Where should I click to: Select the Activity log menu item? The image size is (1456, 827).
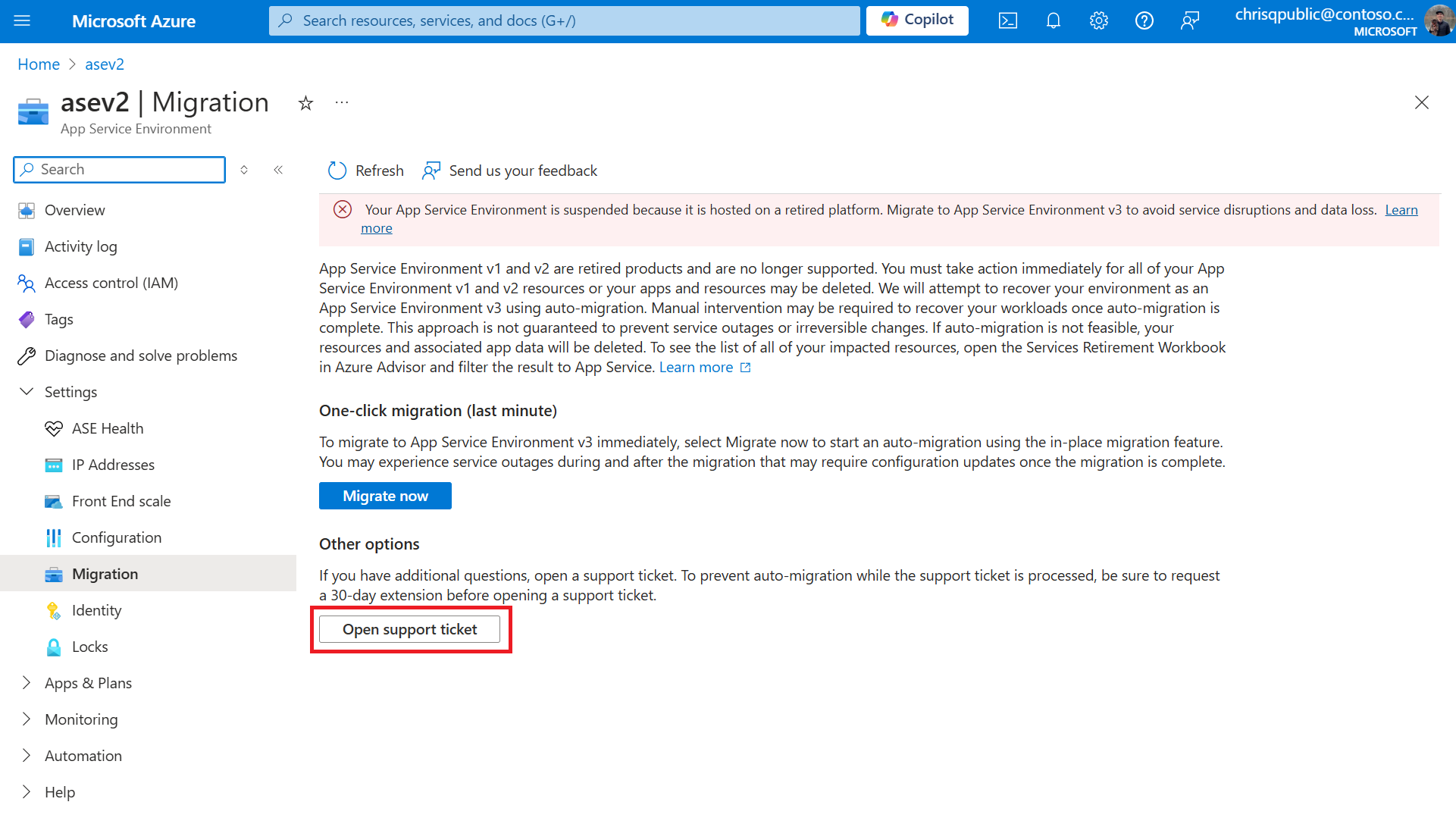point(80,246)
